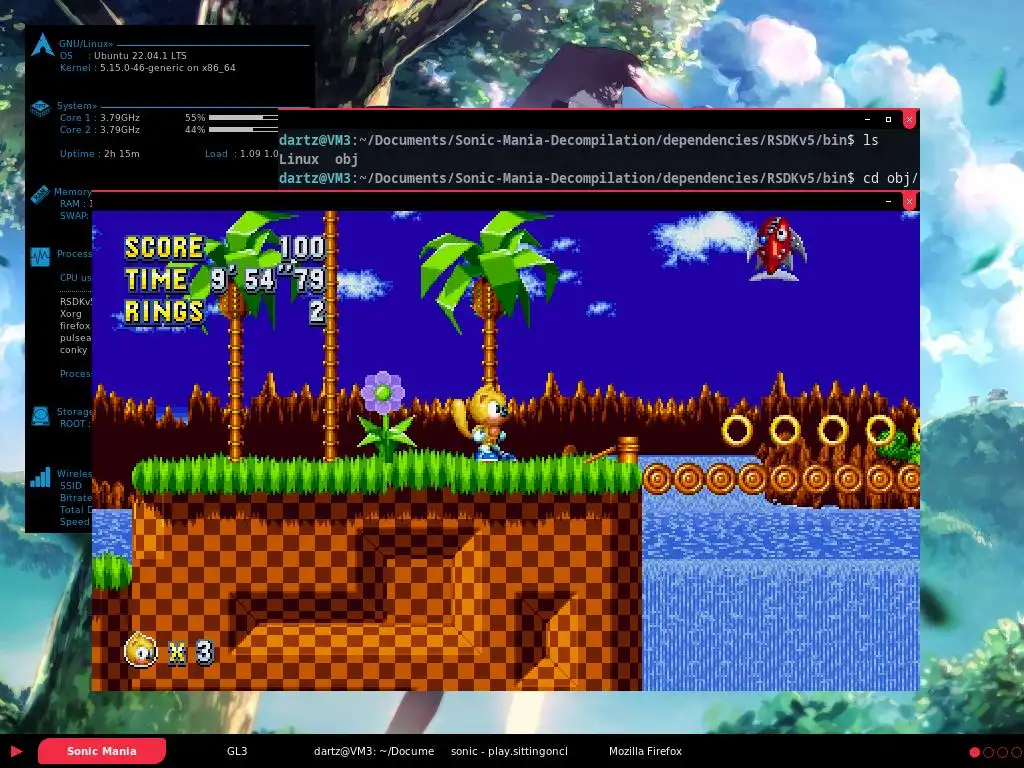
Task: Click the Xorg process entry in Conky
Action: coord(71,313)
